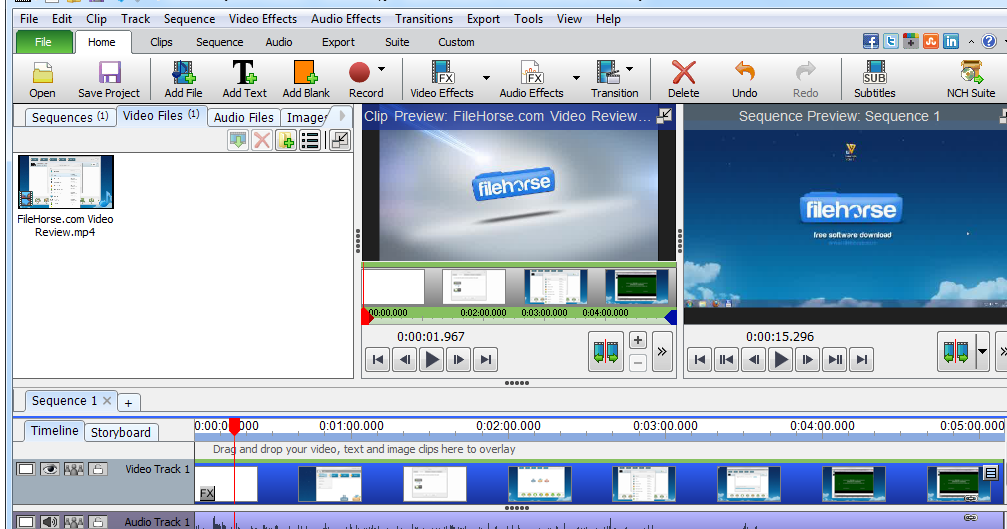This screenshot has height=529, width=1007.
Task: Open the Transitions menu
Action: click(424, 19)
